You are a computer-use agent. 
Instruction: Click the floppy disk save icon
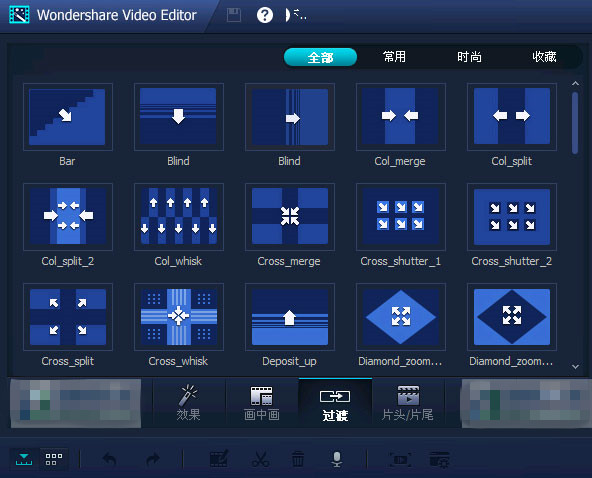pyautogui.click(x=234, y=15)
